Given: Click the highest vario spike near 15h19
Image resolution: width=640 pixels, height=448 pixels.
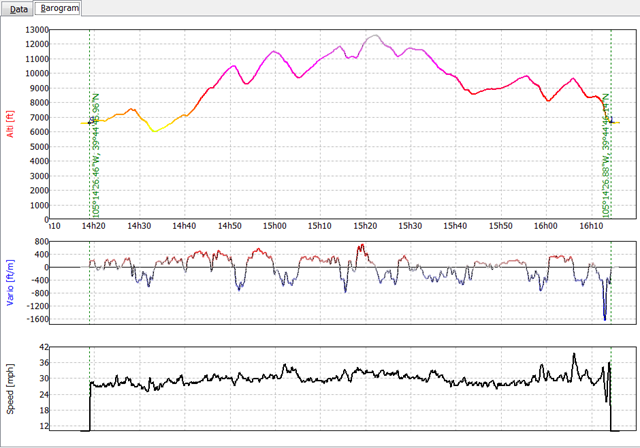Looking at the screenshot, I should click(x=361, y=245).
